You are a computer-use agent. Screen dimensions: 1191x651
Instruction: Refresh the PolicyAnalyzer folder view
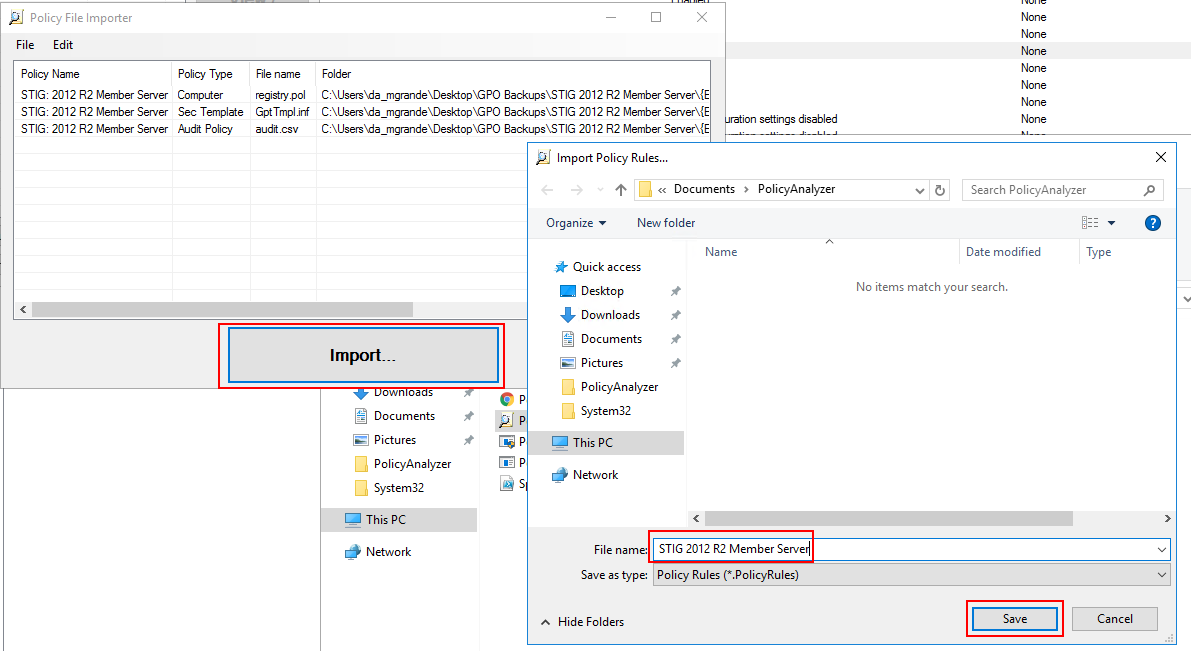pos(941,189)
